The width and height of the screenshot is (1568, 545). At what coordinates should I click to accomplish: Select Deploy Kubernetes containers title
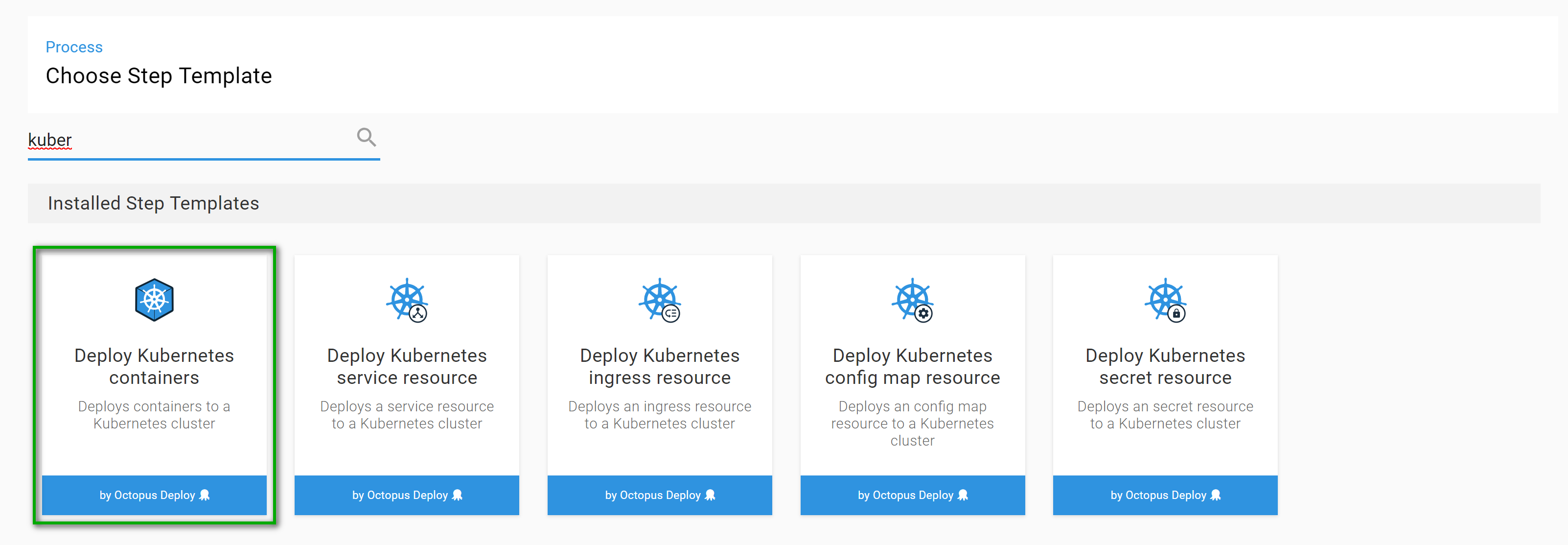pyautogui.click(x=154, y=366)
